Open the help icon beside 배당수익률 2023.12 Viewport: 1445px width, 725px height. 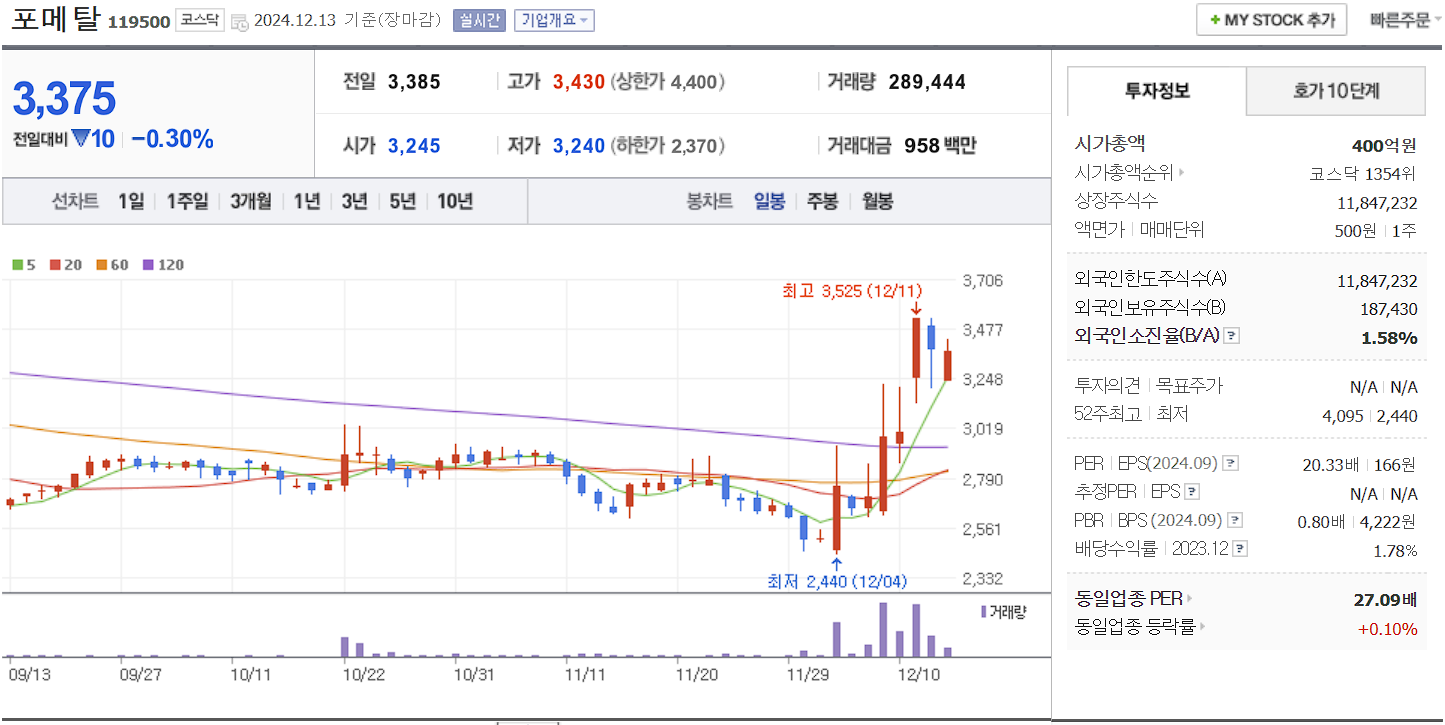(x=1240, y=548)
